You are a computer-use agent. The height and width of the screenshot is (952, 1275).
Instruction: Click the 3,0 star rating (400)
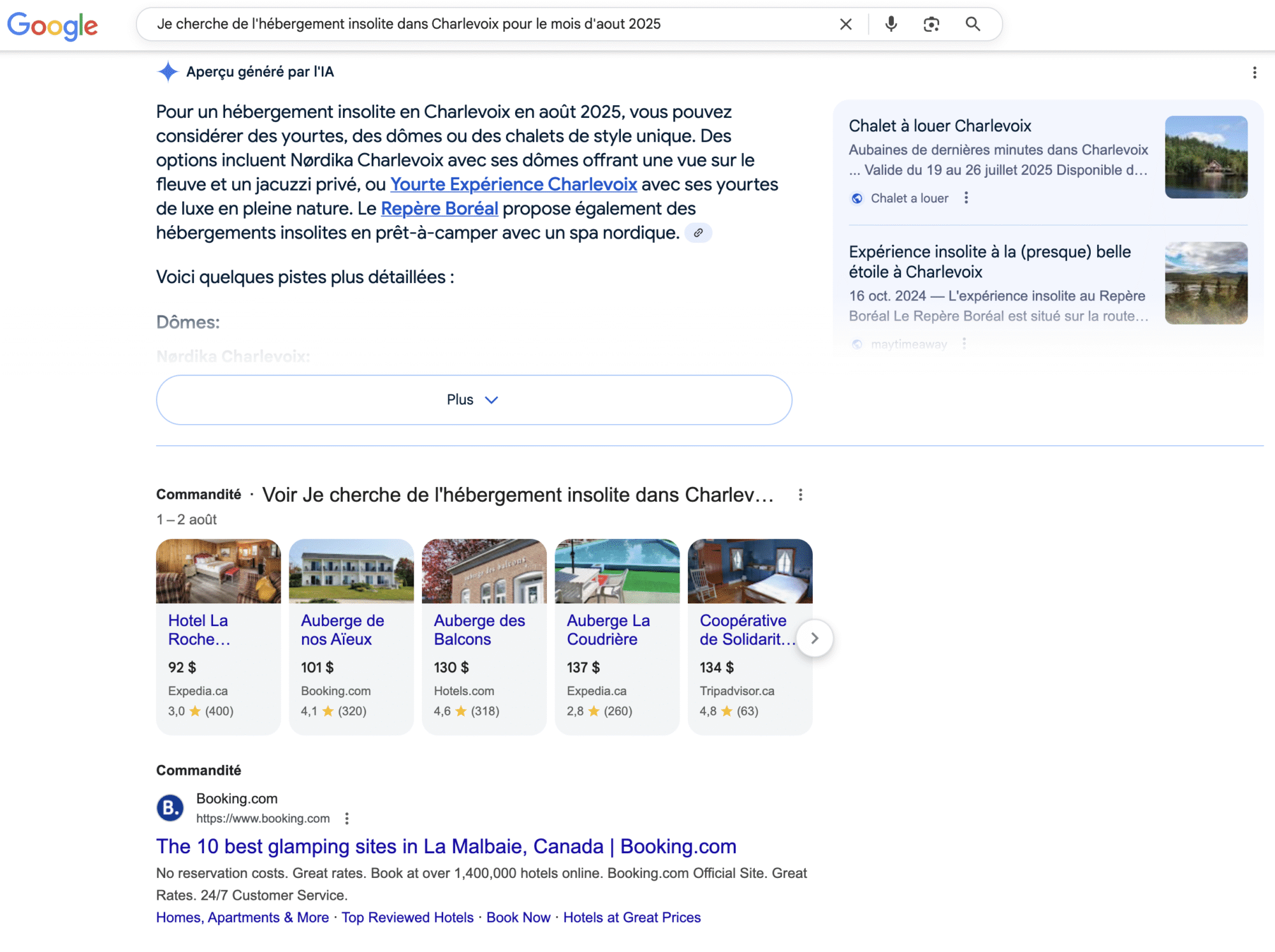(x=201, y=711)
